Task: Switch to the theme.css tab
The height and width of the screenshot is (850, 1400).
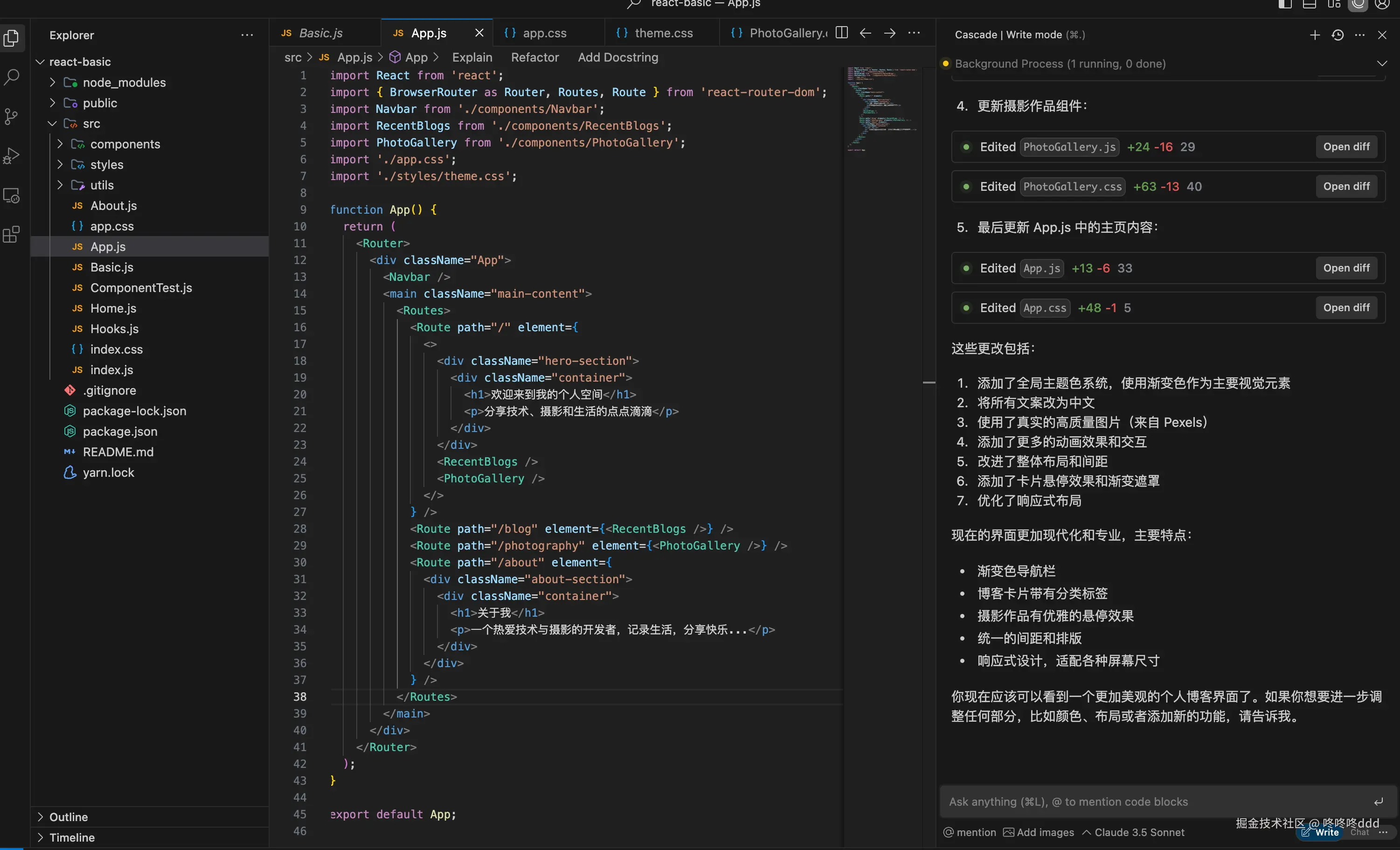Action: [663, 33]
